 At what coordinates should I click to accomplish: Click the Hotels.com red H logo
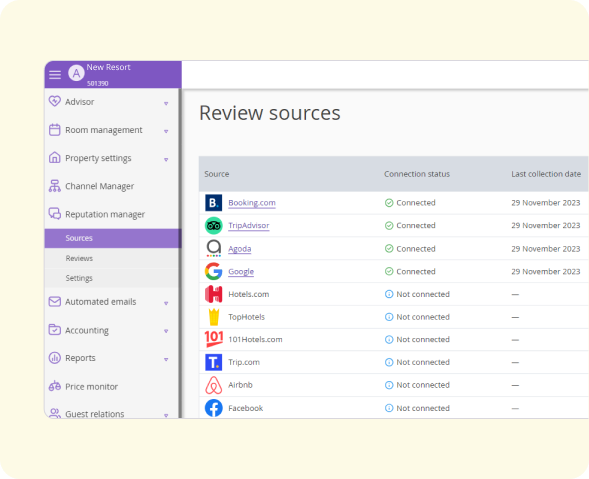tap(213, 294)
